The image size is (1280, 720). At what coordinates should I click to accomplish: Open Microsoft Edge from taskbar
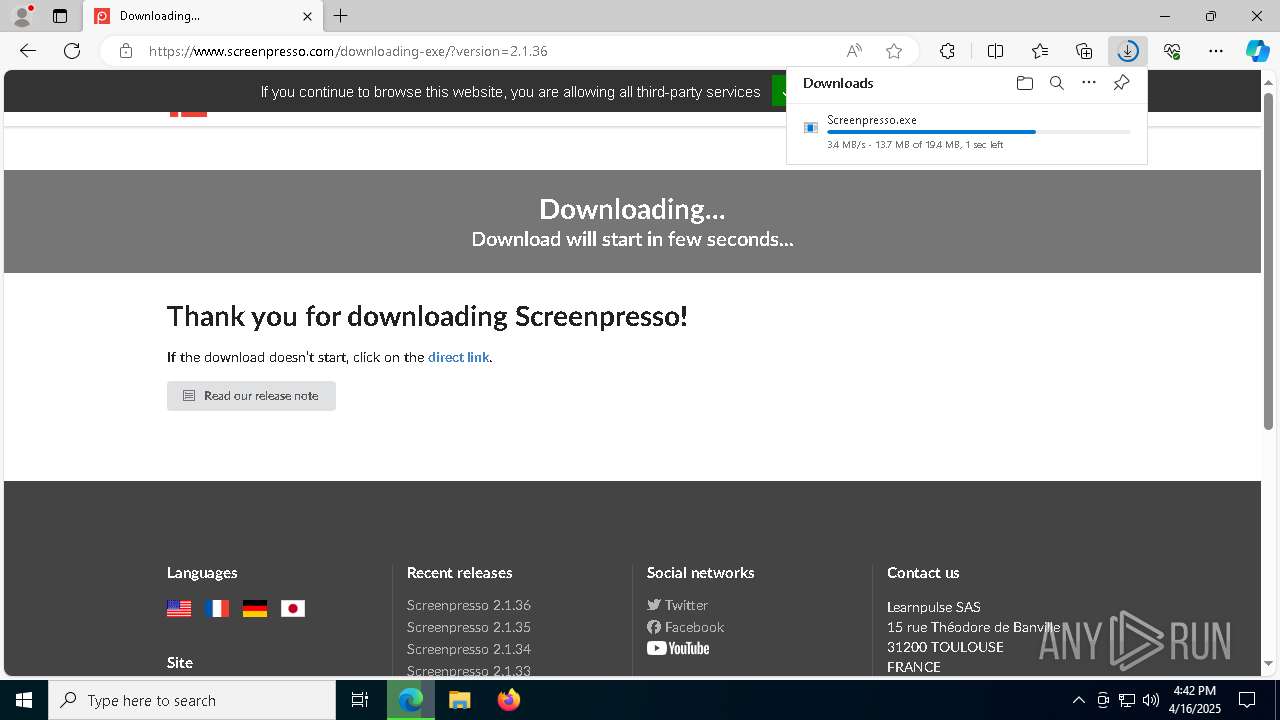point(411,700)
